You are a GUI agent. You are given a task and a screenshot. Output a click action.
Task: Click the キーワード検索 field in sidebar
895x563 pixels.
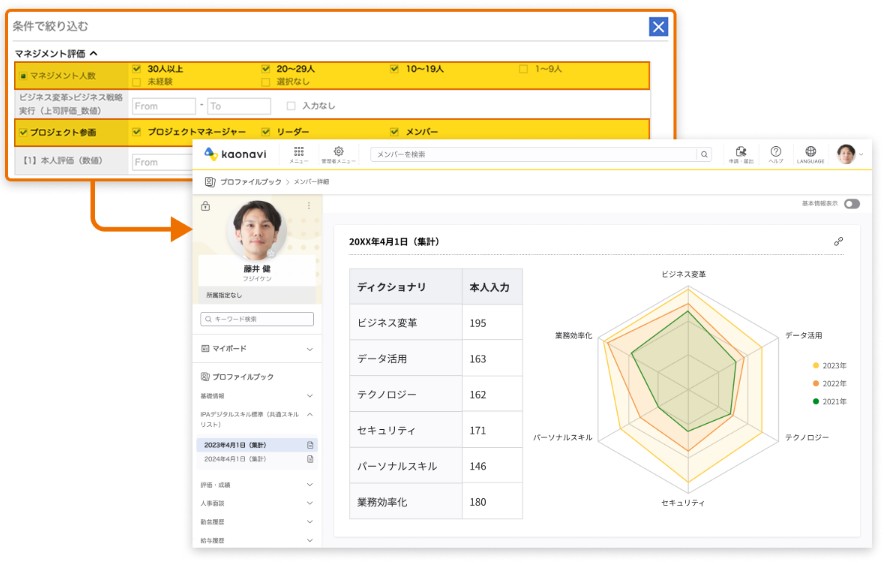[x=257, y=319]
